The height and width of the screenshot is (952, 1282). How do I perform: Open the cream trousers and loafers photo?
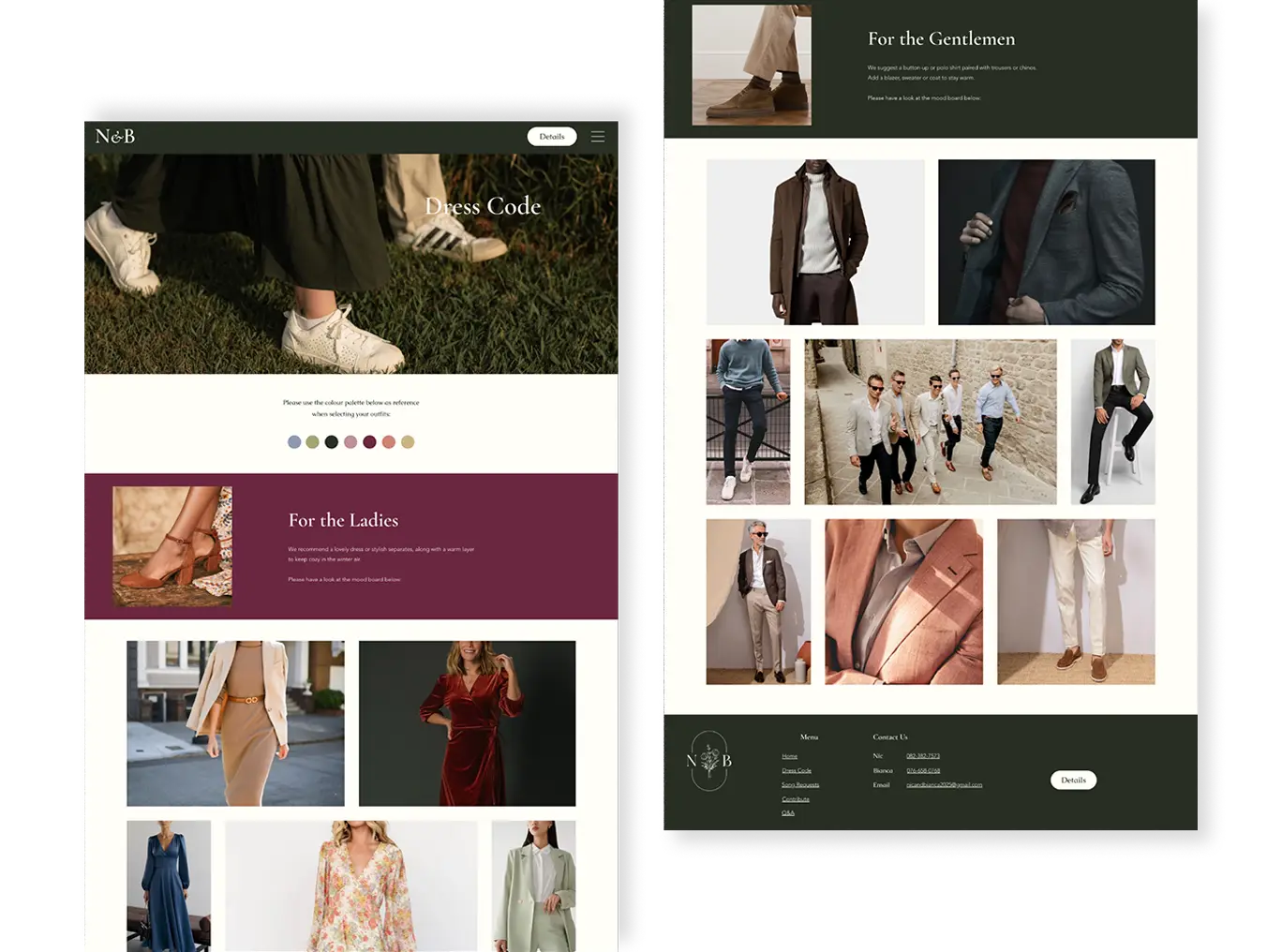click(x=1076, y=602)
